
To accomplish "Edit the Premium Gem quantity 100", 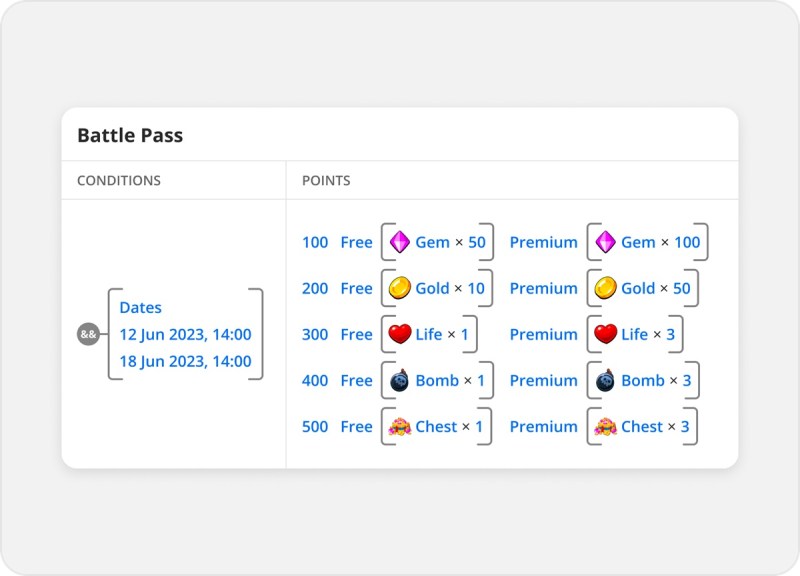I will (687, 242).
